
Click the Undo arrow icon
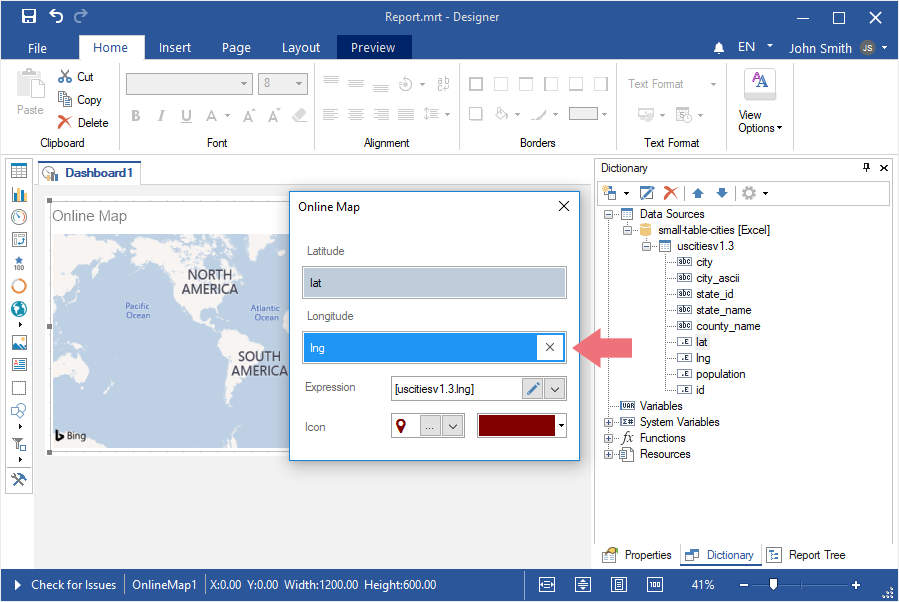[x=55, y=16]
